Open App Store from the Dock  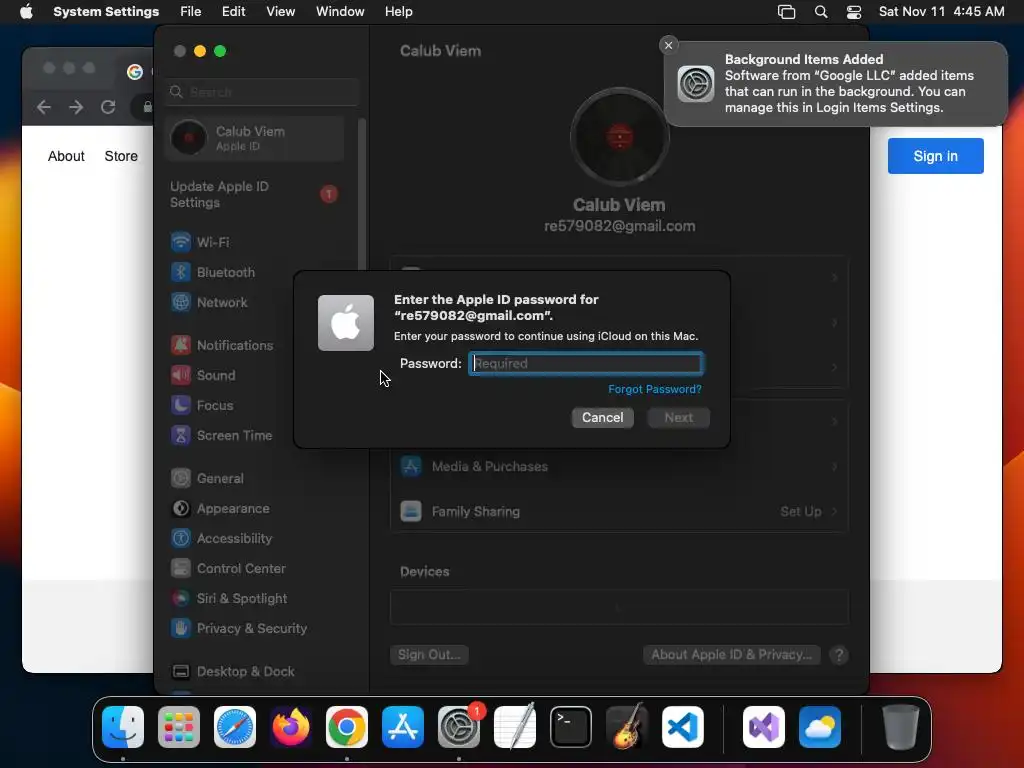tap(403, 727)
